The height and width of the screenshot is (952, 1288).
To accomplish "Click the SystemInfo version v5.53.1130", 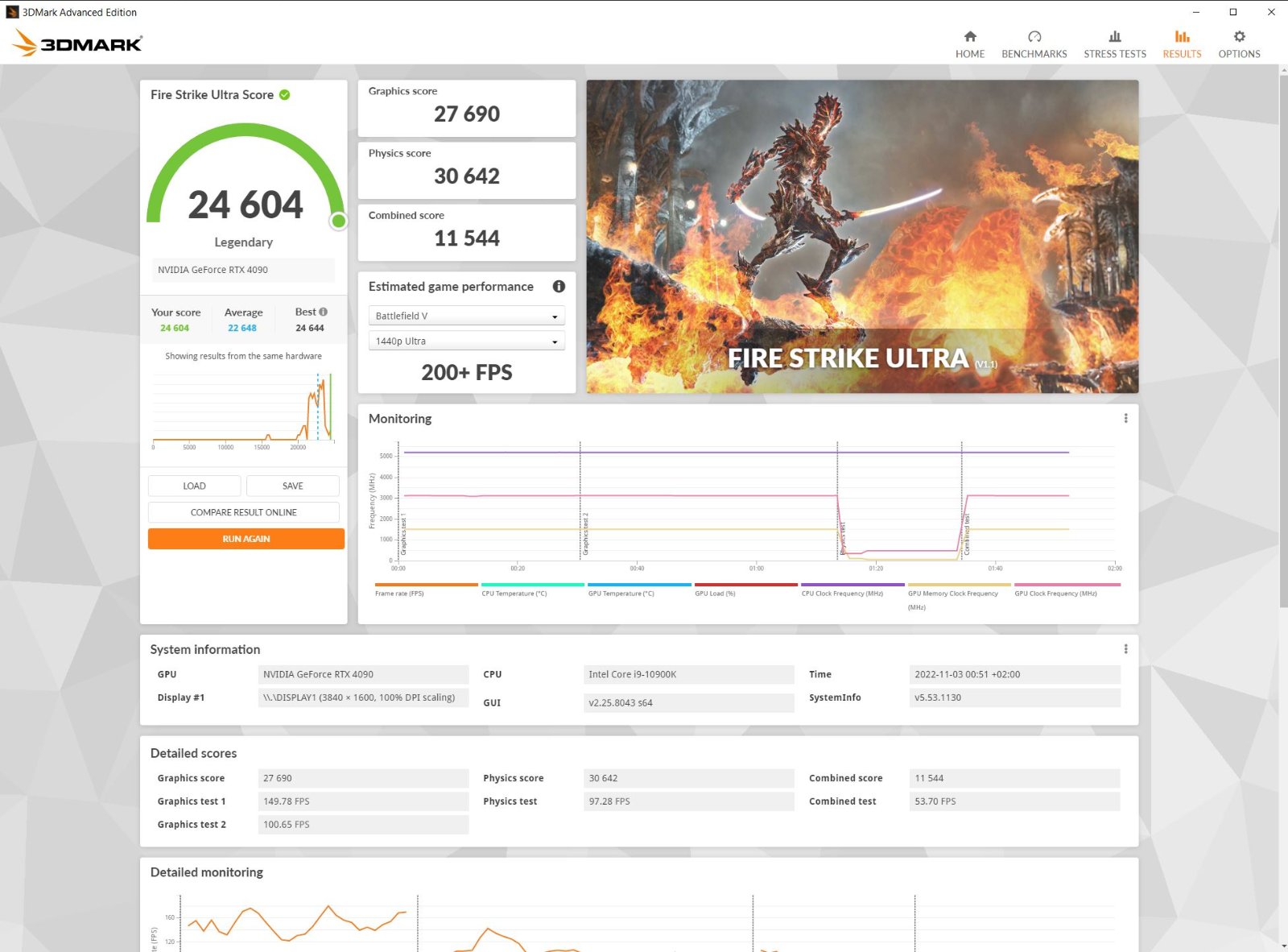I will click(1014, 697).
